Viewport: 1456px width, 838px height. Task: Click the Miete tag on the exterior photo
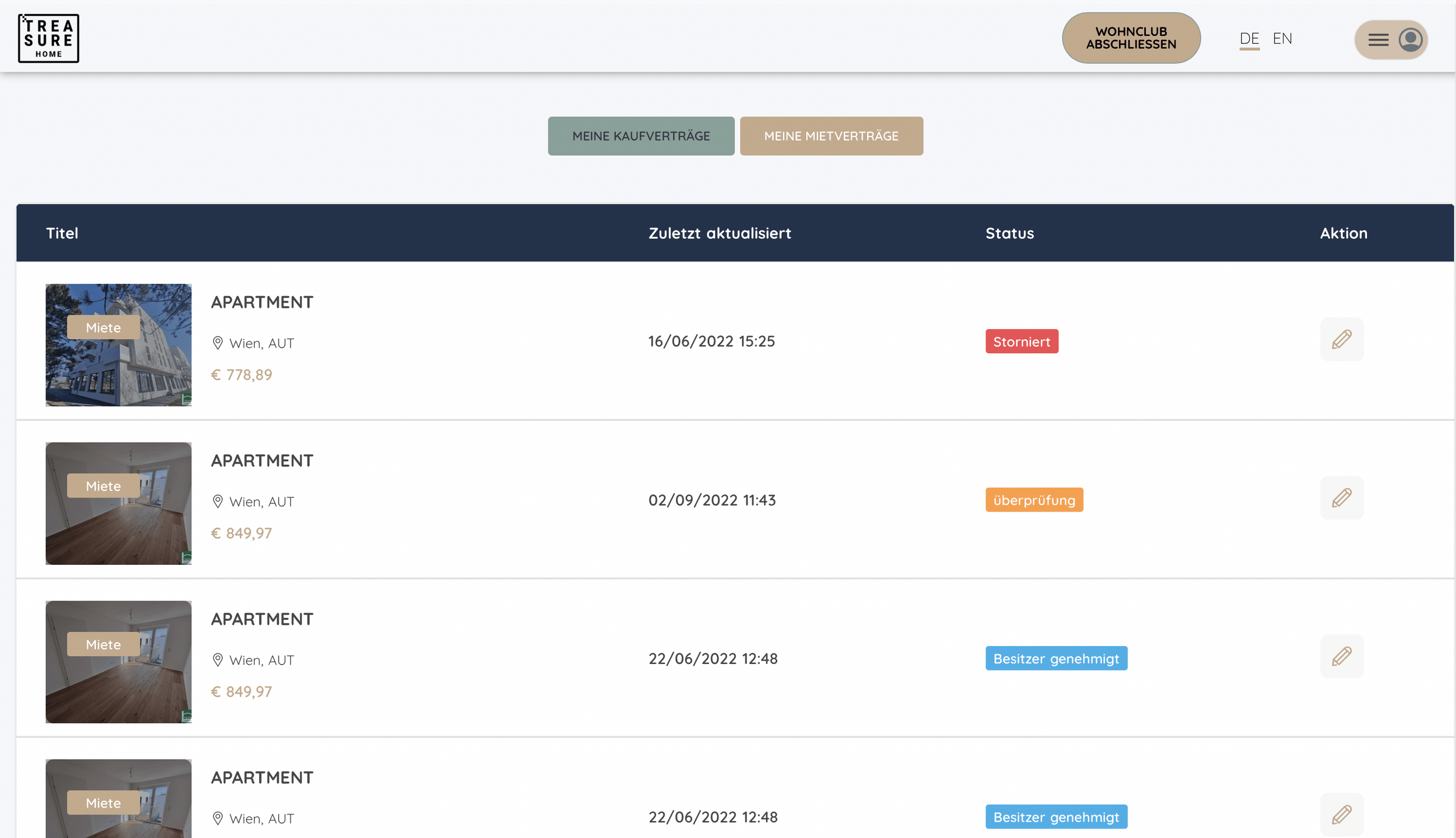click(x=103, y=327)
